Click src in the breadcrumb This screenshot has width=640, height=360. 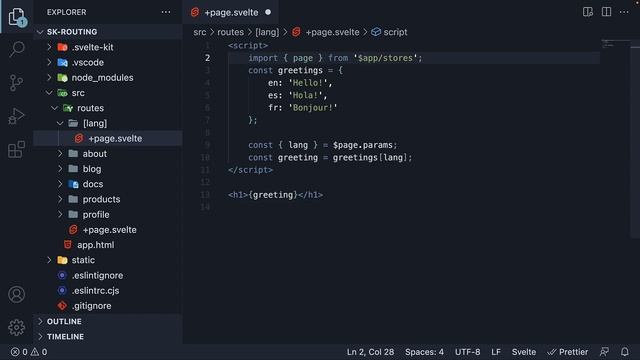click(200, 32)
